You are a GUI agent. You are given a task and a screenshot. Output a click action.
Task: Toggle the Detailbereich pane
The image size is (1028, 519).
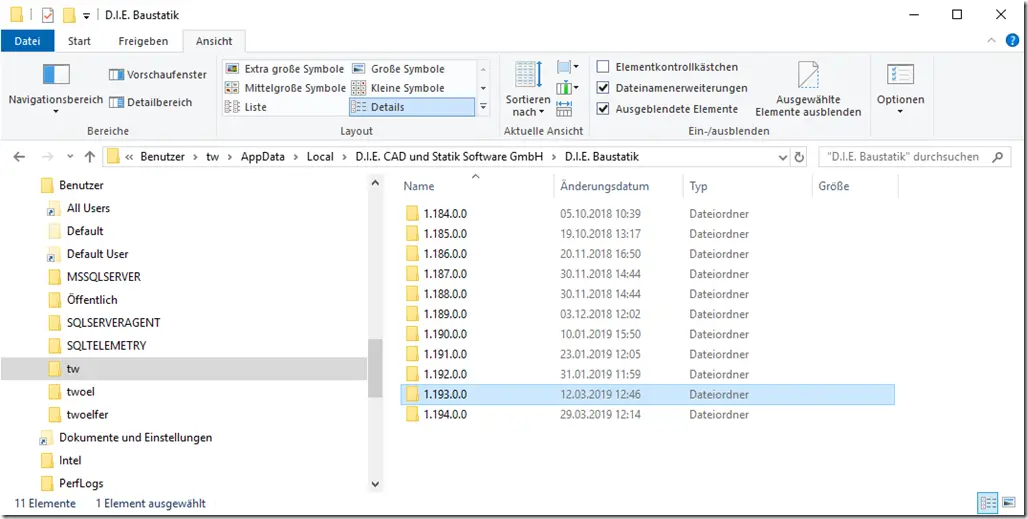click(150, 102)
